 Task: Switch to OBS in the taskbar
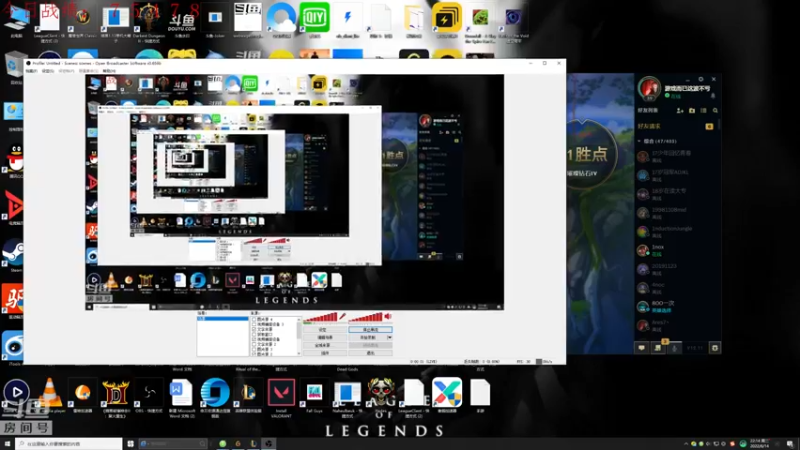coord(269,444)
